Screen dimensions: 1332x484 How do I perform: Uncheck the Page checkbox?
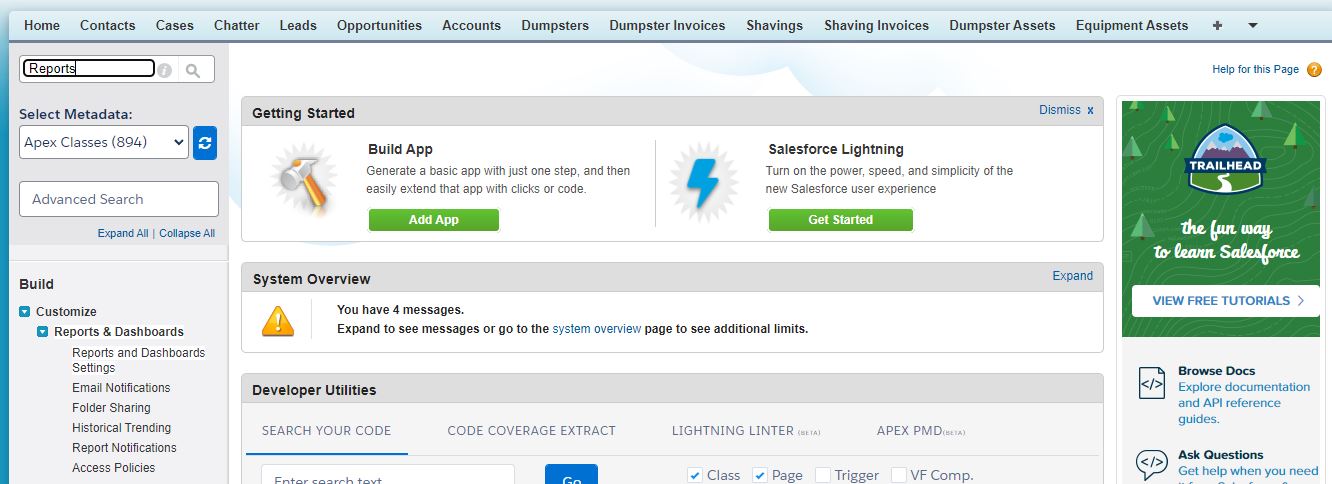760,475
